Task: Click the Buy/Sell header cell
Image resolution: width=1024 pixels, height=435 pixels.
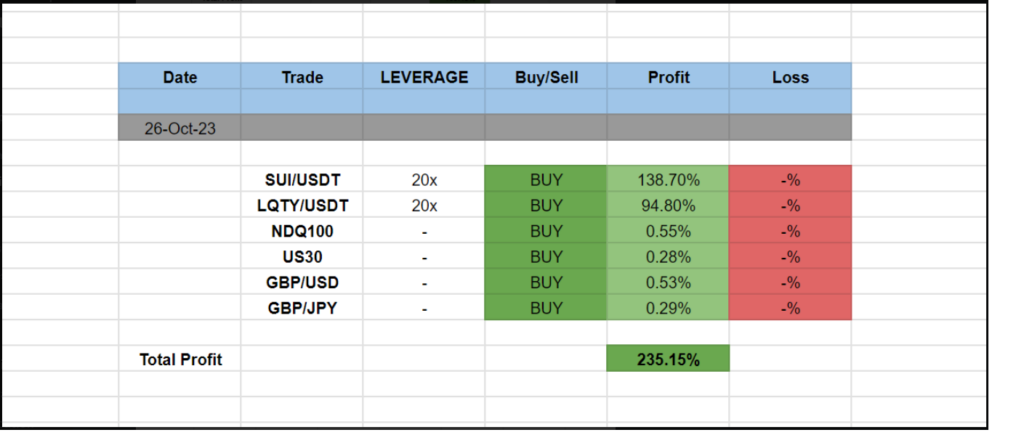Action: pos(546,77)
